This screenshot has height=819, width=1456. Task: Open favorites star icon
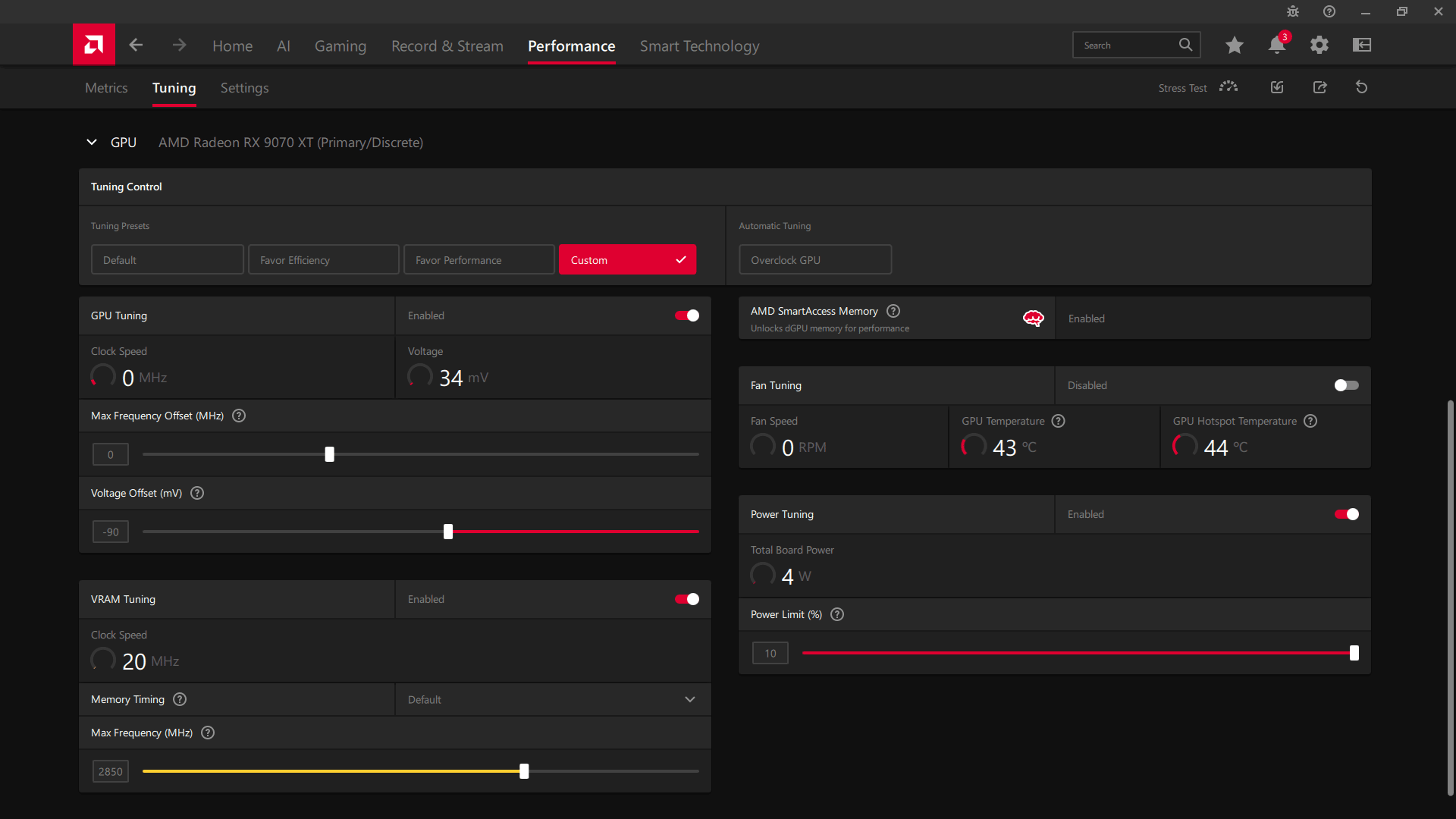click(1234, 45)
